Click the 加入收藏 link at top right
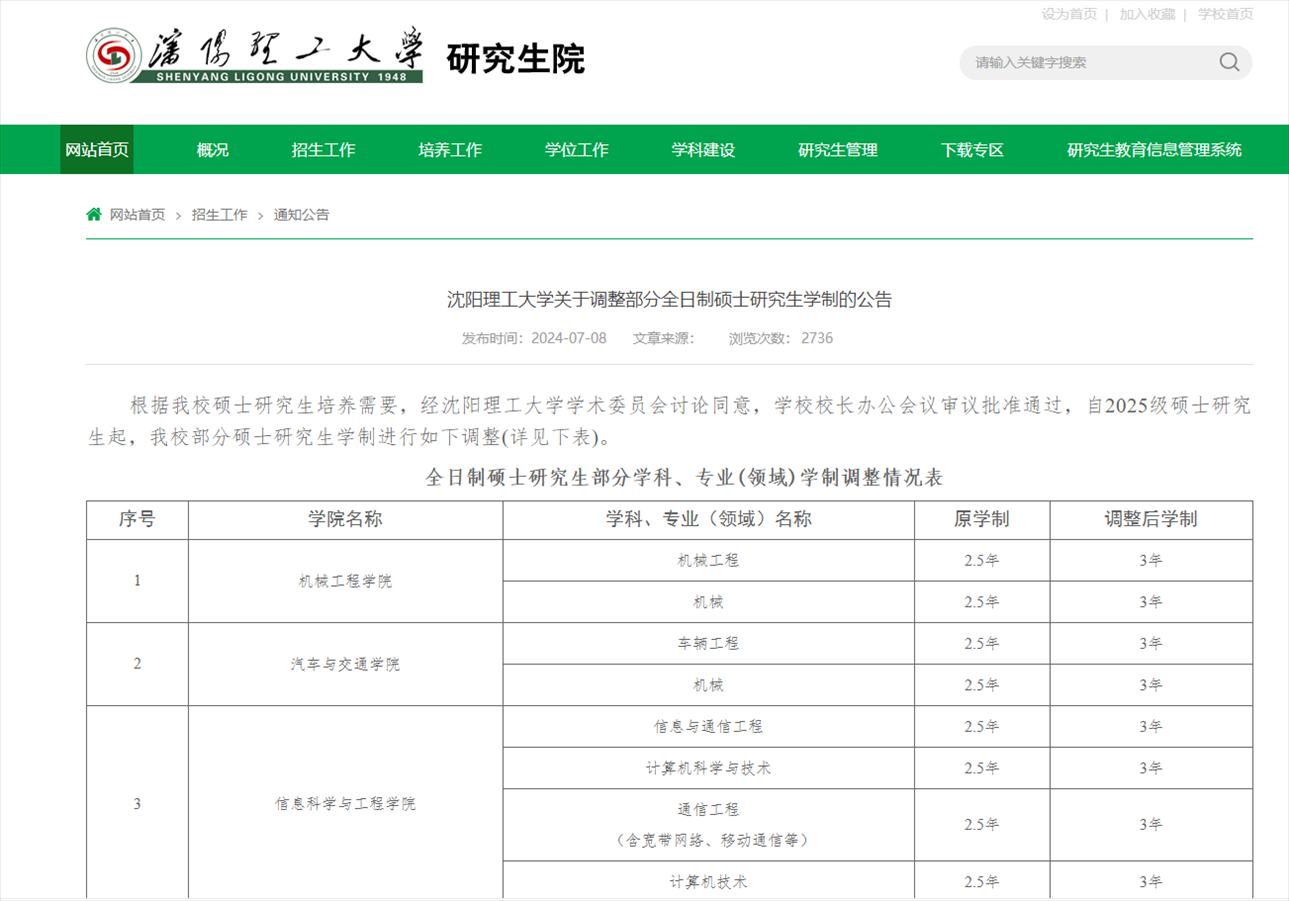 pos(1150,14)
